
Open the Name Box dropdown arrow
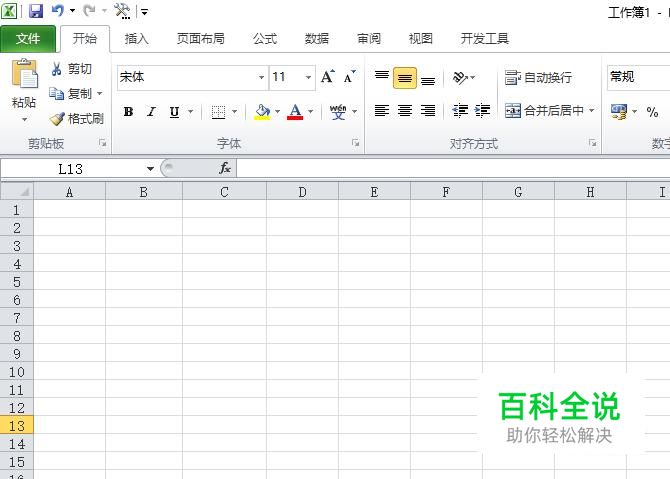150,169
